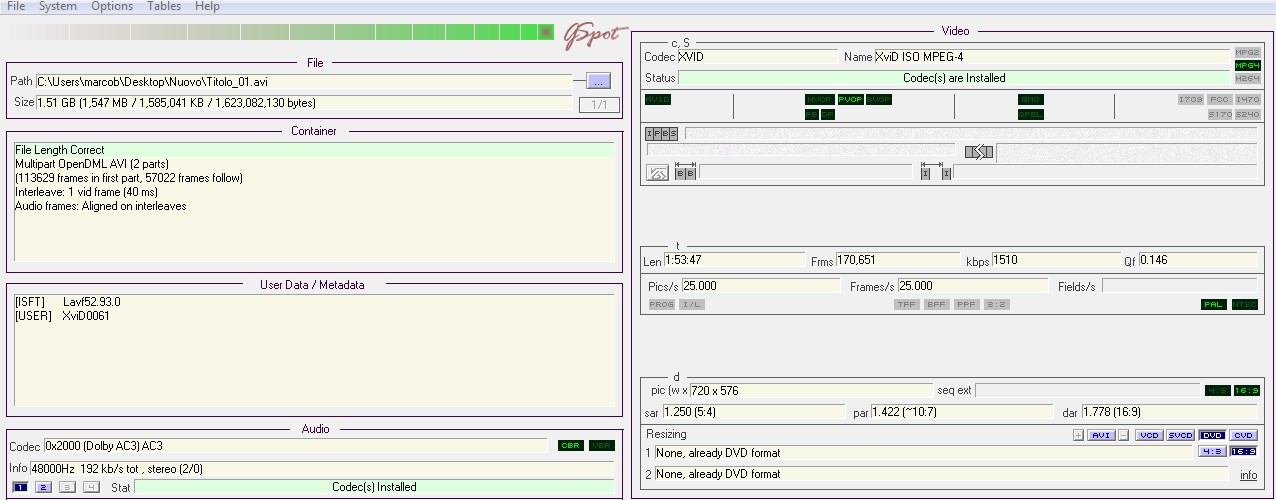Click the green 16:9 indicator beside seq ext
1276x500 pixels.
point(1246,390)
